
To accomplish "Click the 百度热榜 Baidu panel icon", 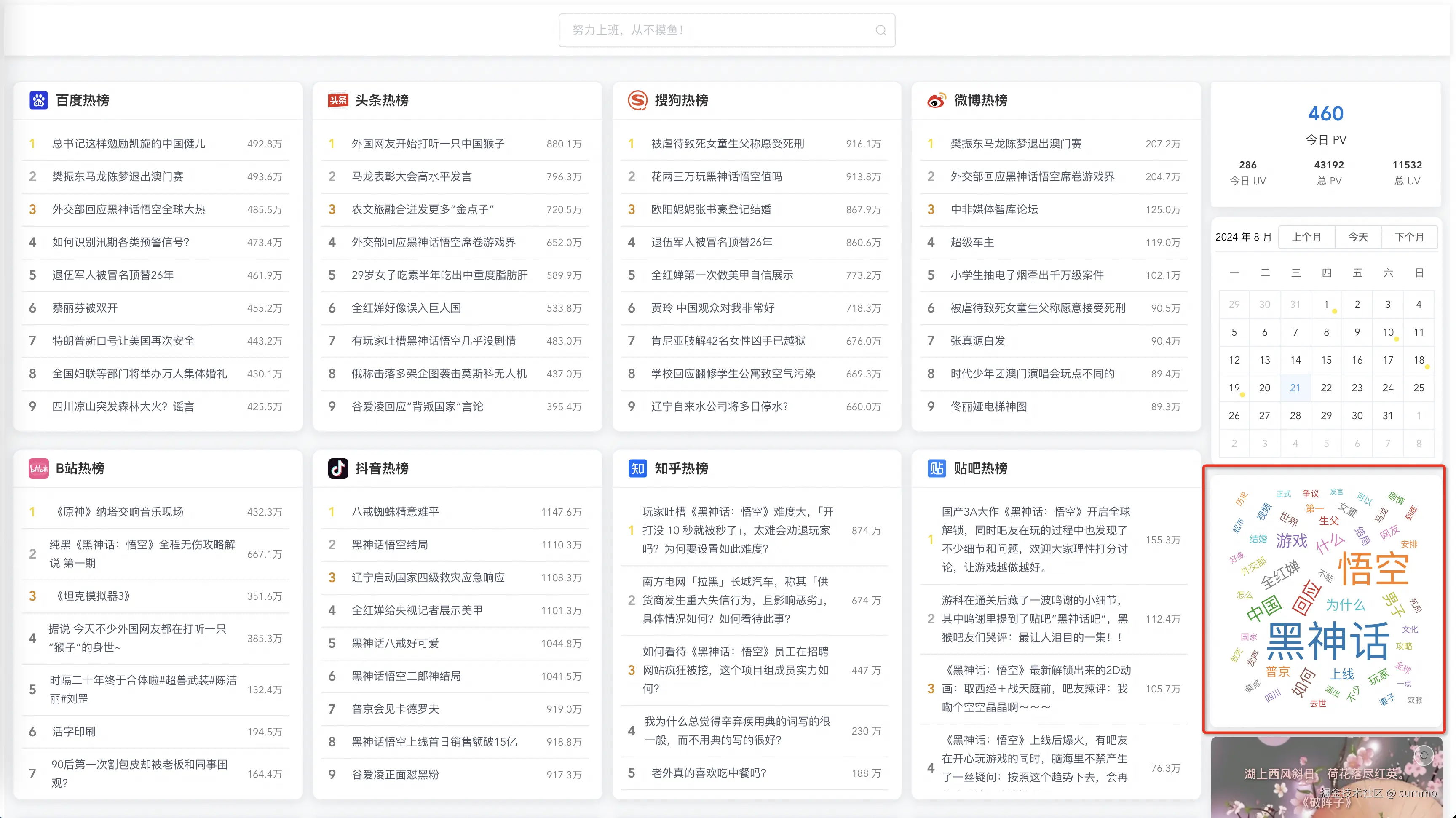I will (x=38, y=100).
